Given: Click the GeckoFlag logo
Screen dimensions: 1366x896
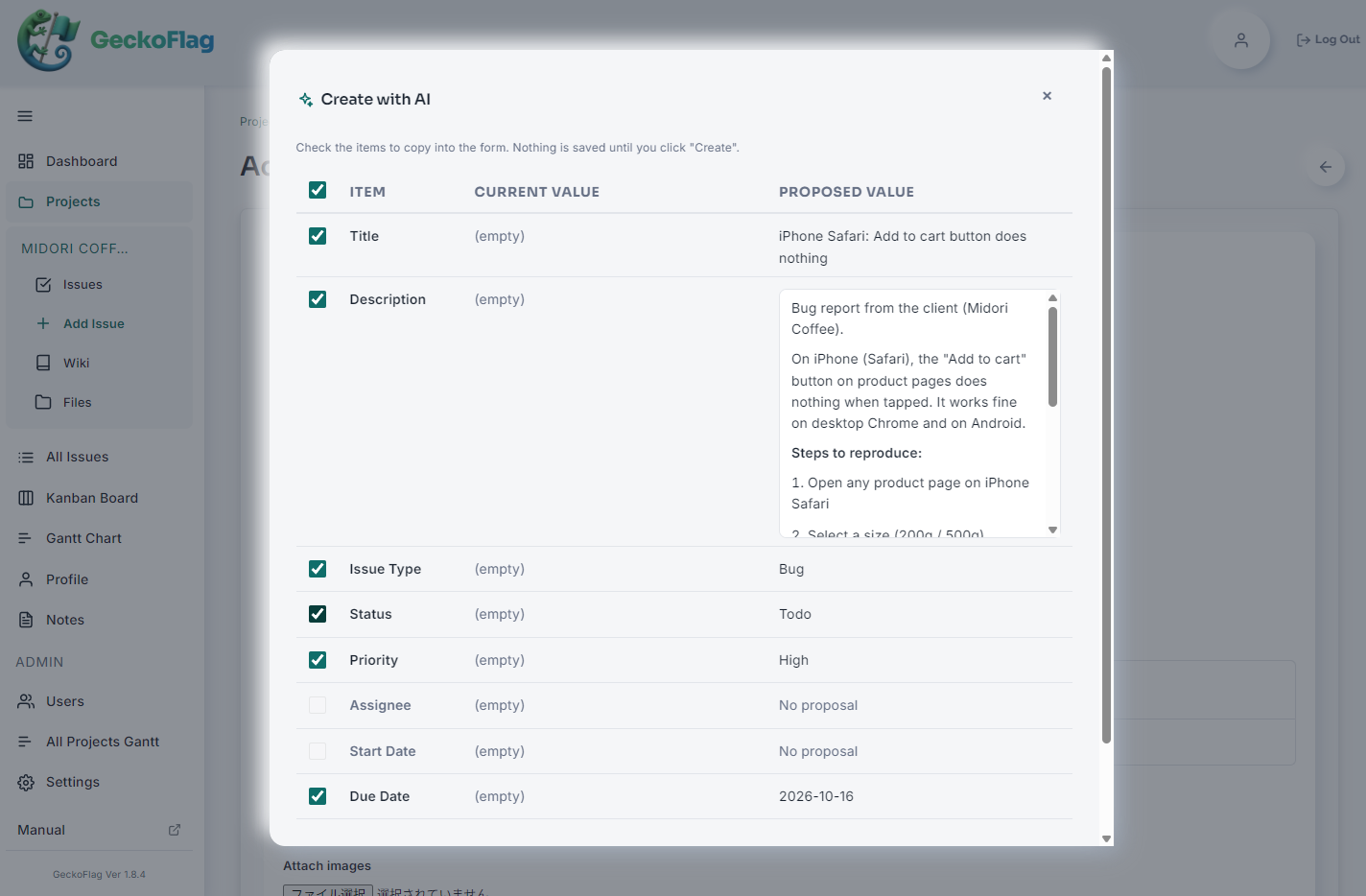Looking at the screenshot, I should click(x=116, y=40).
